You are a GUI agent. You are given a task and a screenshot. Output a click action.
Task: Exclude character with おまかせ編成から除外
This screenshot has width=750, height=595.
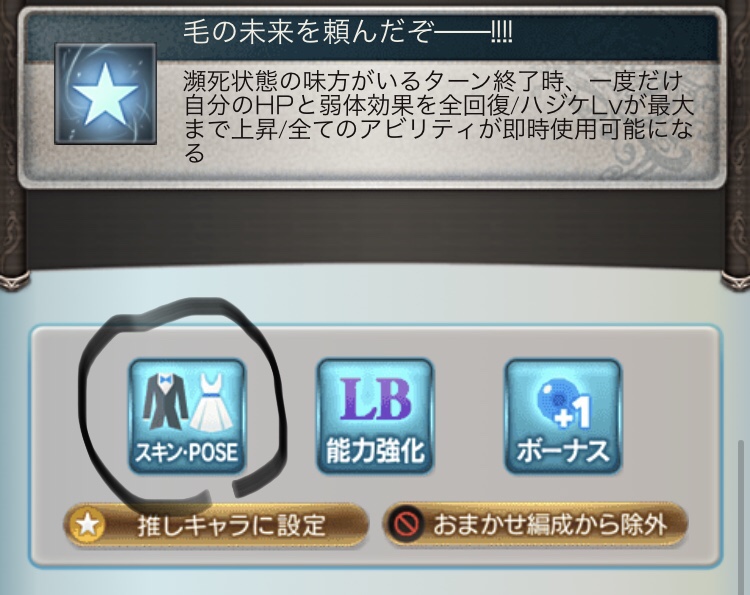pos(535,524)
